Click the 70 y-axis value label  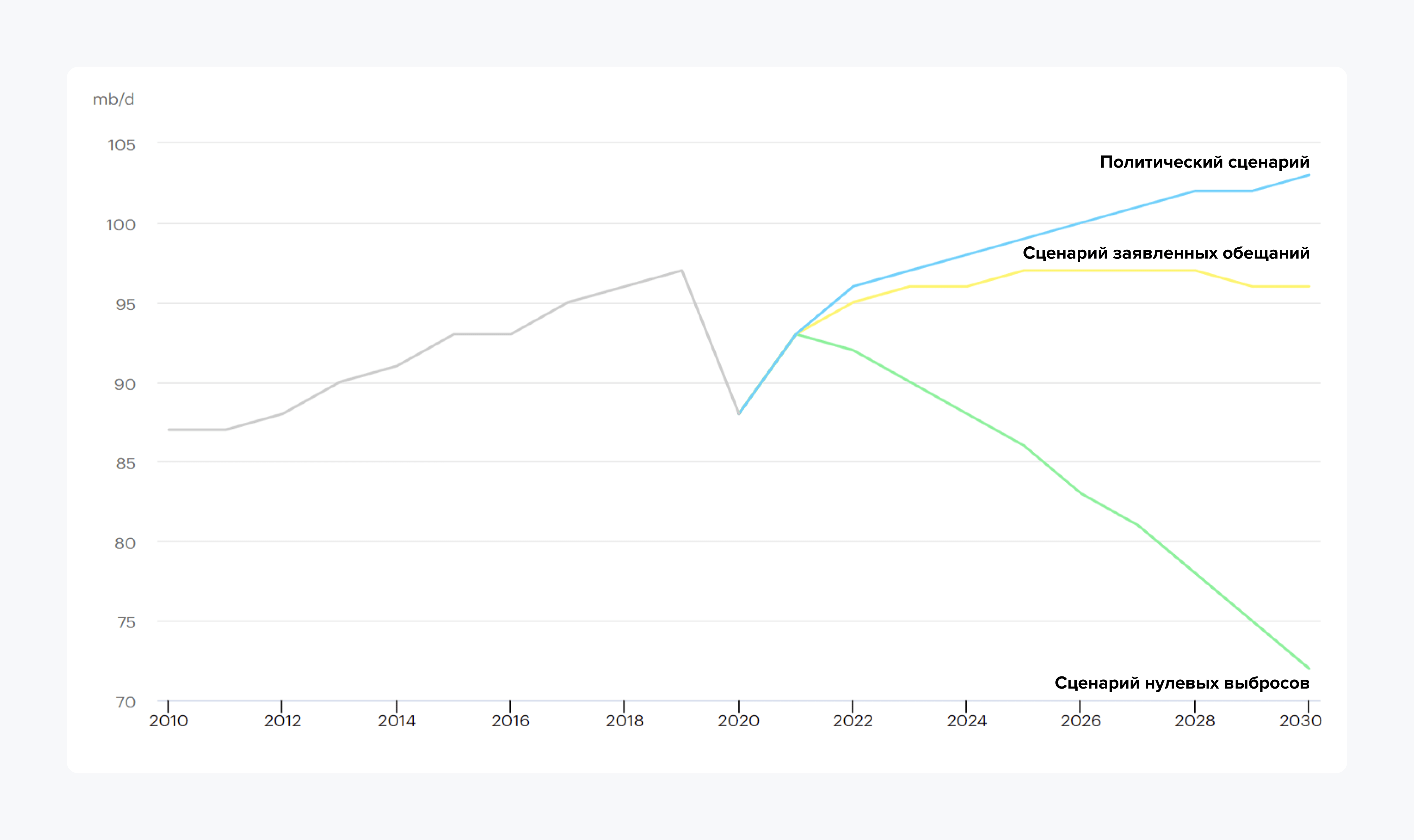point(126,702)
